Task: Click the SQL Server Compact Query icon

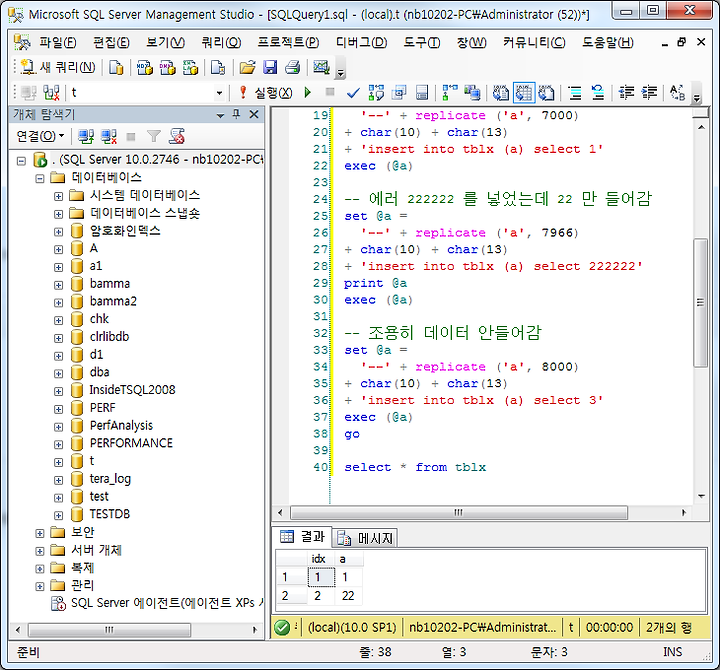Action: coord(218,68)
